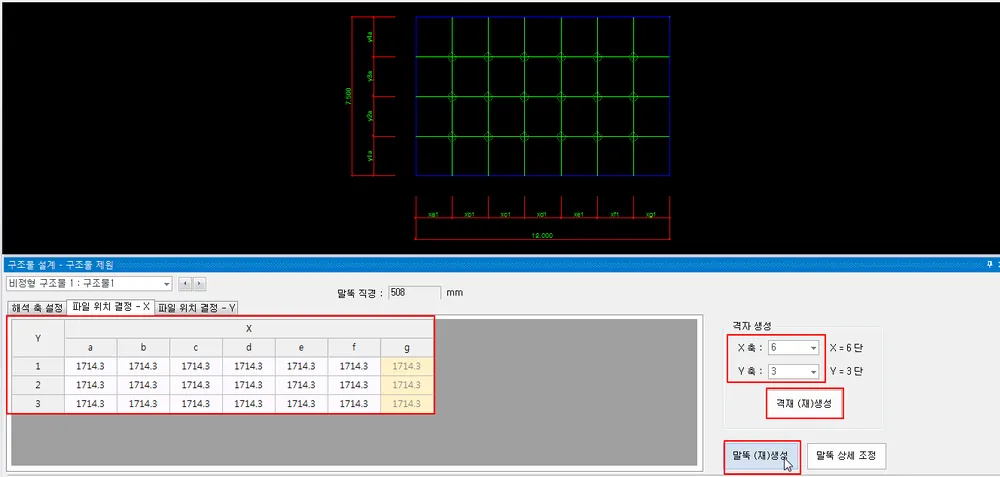The image size is (1000, 477).
Task: Click row header 2 in the table
Action: [x=38, y=385]
